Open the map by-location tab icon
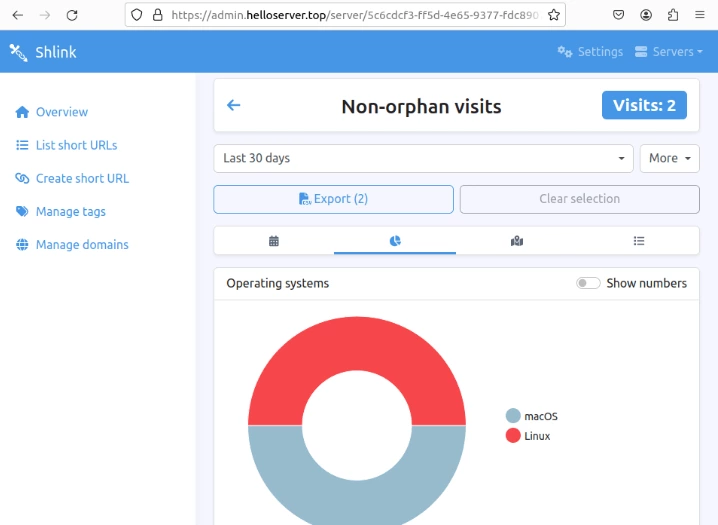 pyautogui.click(x=517, y=241)
